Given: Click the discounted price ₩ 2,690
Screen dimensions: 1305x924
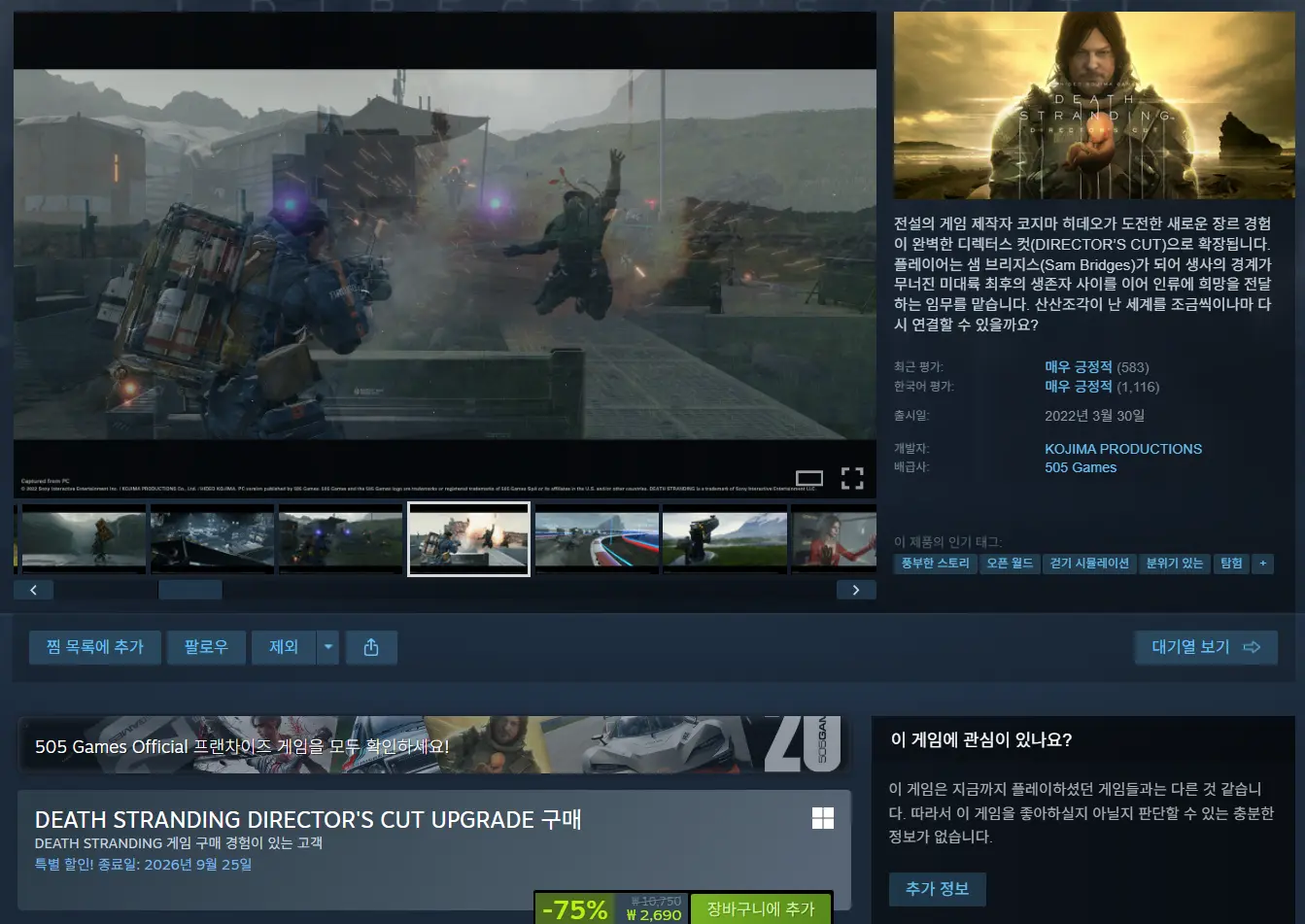Looking at the screenshot, I should pos(654,915).
